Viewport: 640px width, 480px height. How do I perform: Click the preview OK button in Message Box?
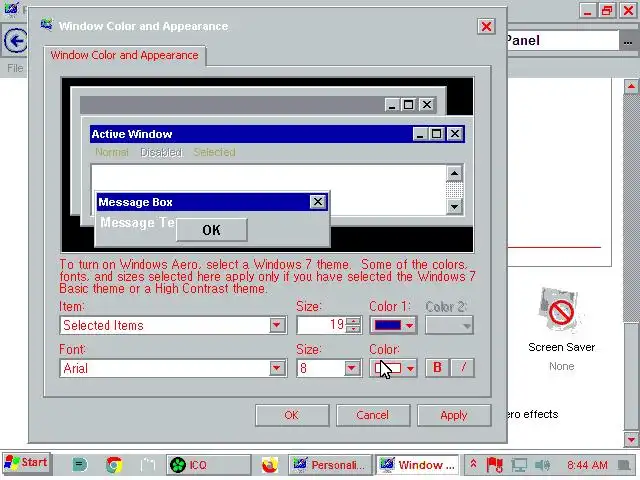click(211, 230)
